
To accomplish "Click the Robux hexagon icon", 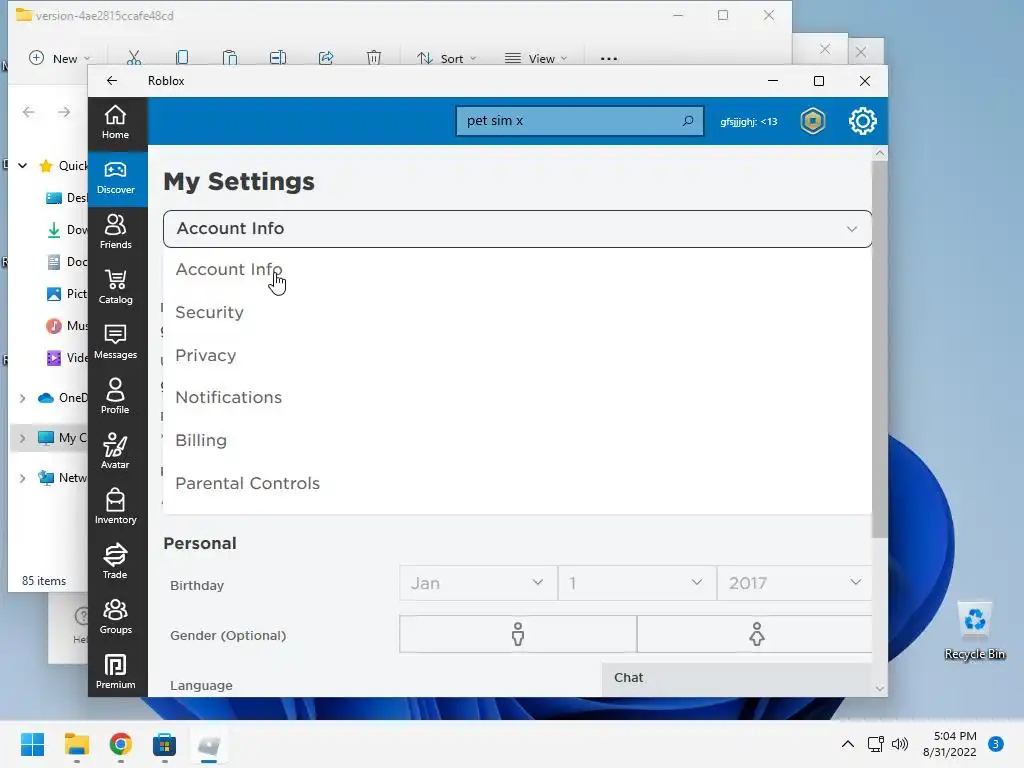I will [813, 121].
